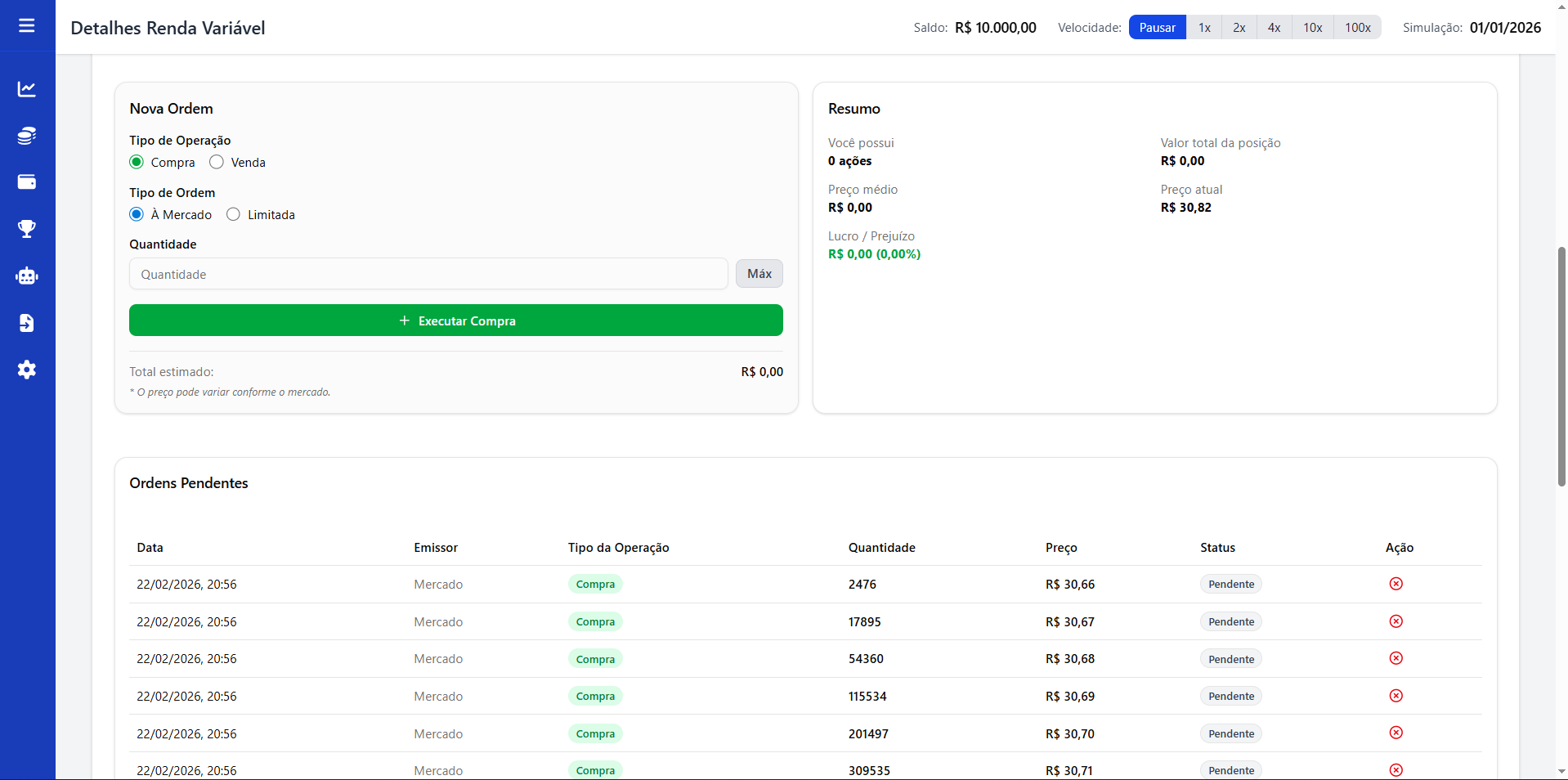Cancel the pending order priced R$ 30,68

[1396, 659]
